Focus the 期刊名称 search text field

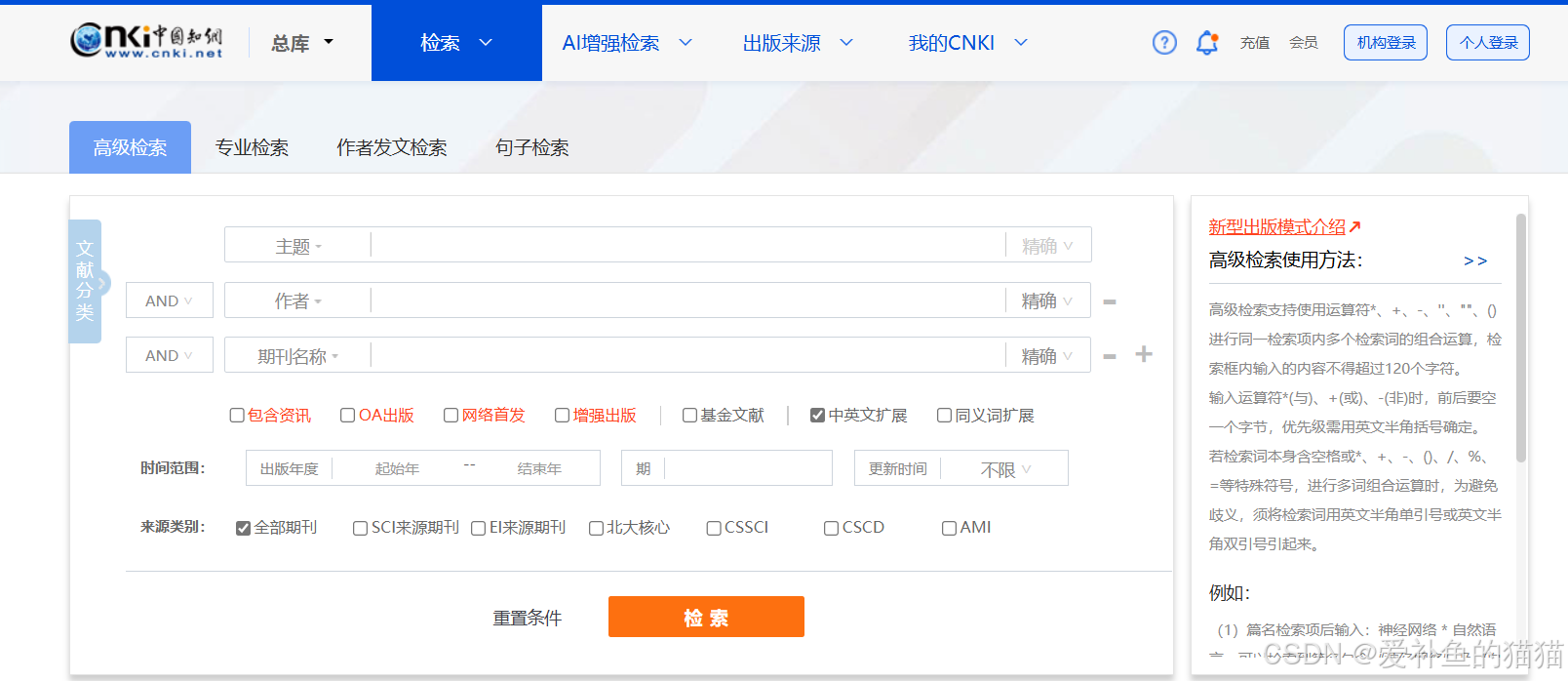click(687, 356)
